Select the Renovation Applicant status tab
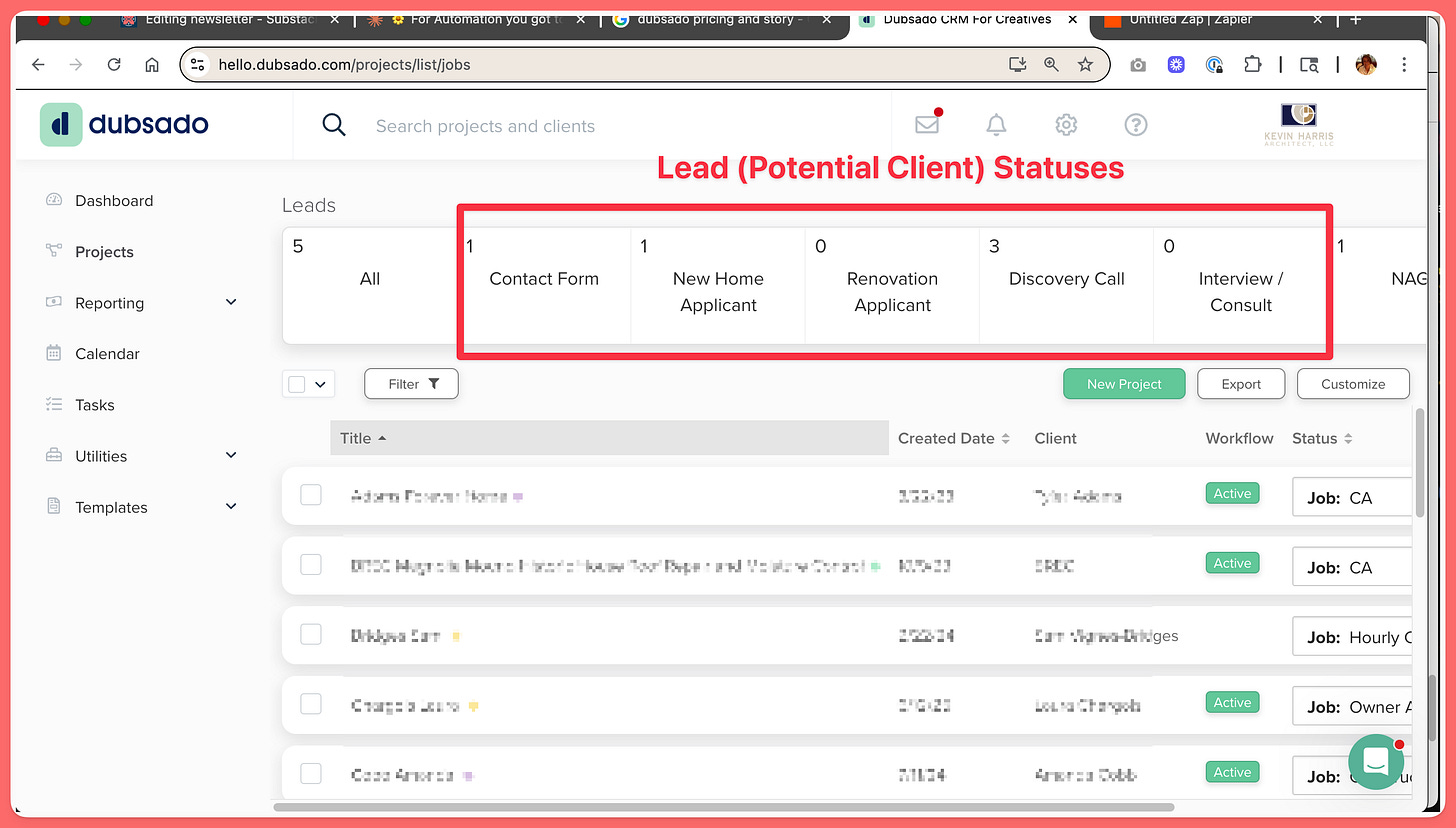This screenshot has height=828, width=1456. pyautogui.click(x=892, y=285)
